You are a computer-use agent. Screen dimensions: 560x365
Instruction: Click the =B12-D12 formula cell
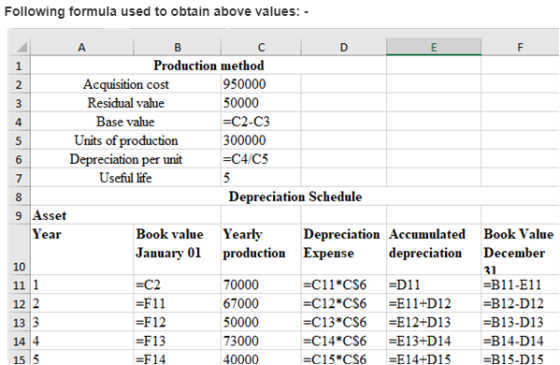click(520, 304)
